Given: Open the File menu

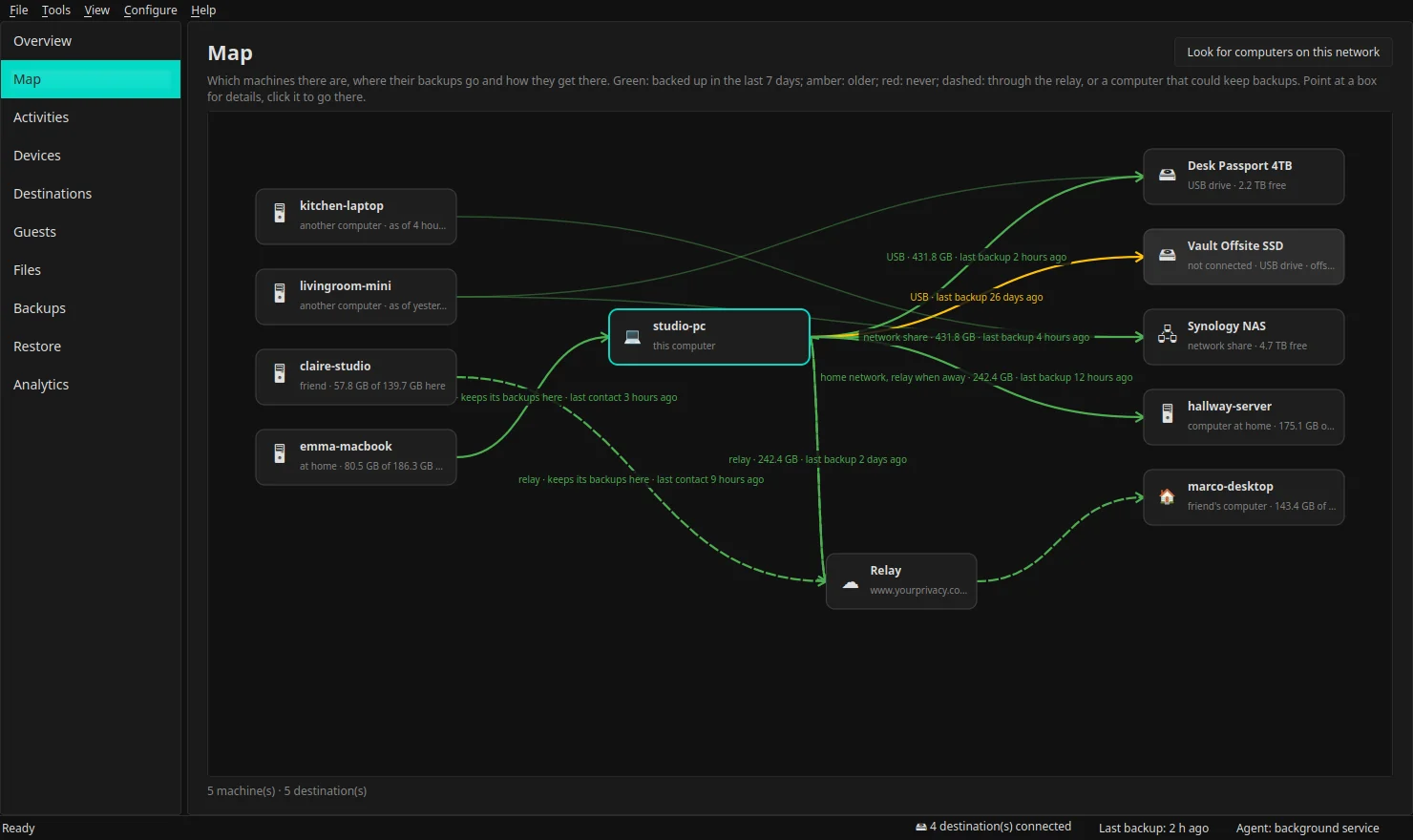Looking at the screenshot, I should point(19,10).
